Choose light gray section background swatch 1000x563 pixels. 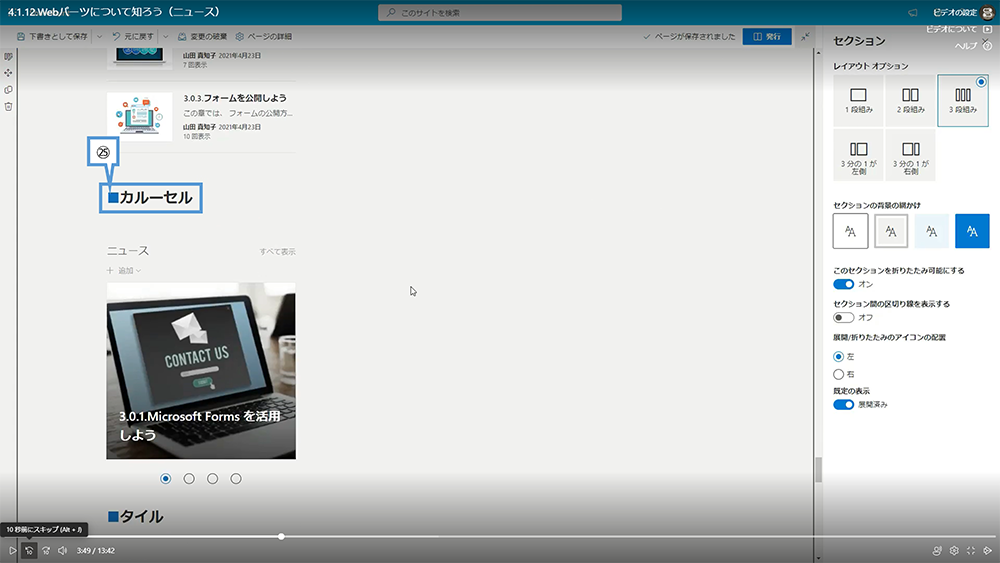point(891,231)
